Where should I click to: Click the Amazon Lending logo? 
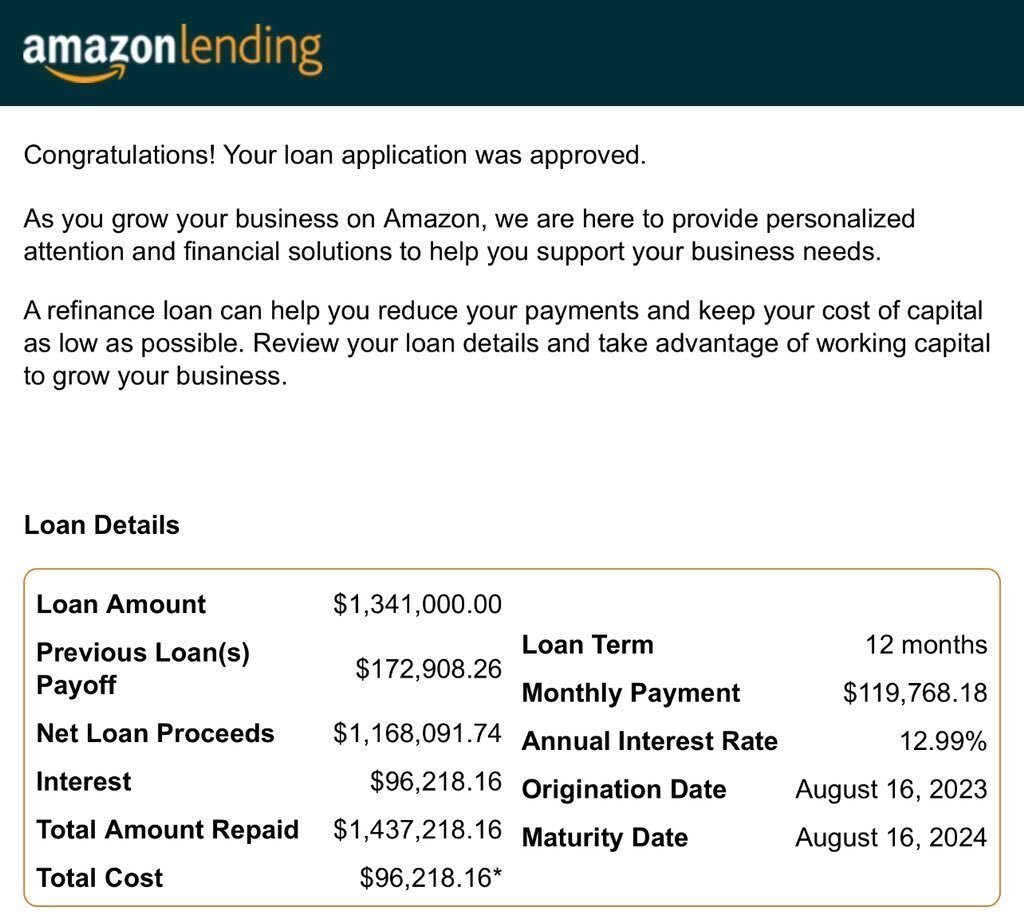(x=172, y=52)
